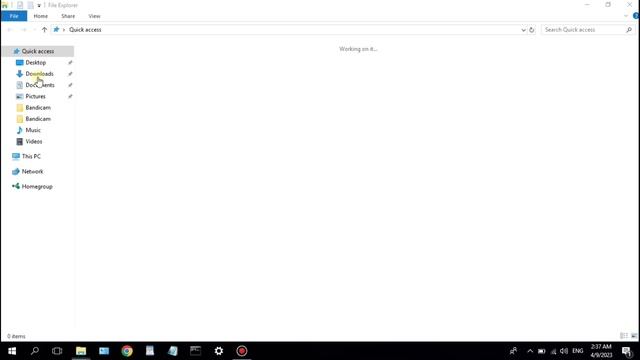Open the first Bandicam folder
The width and height of the screenshot is (640, 360).
click(38, 108)
